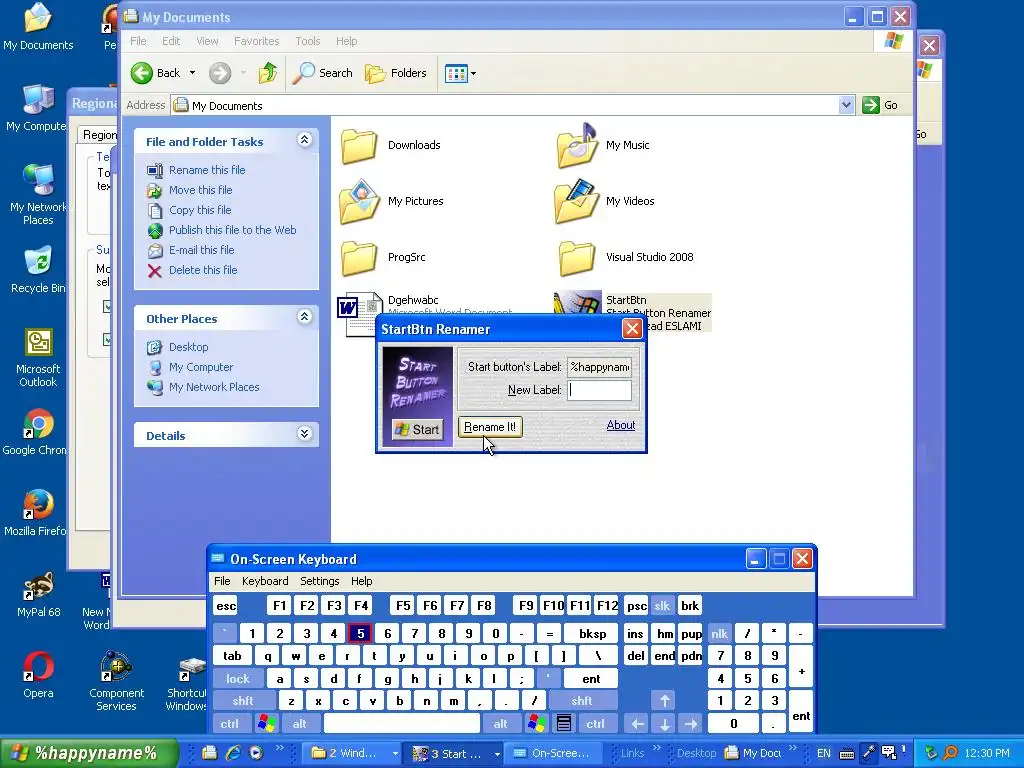Collapse File and Folder Tasks panel
1024x768 pixels.
pyautogui.click(x=304, y=140)
